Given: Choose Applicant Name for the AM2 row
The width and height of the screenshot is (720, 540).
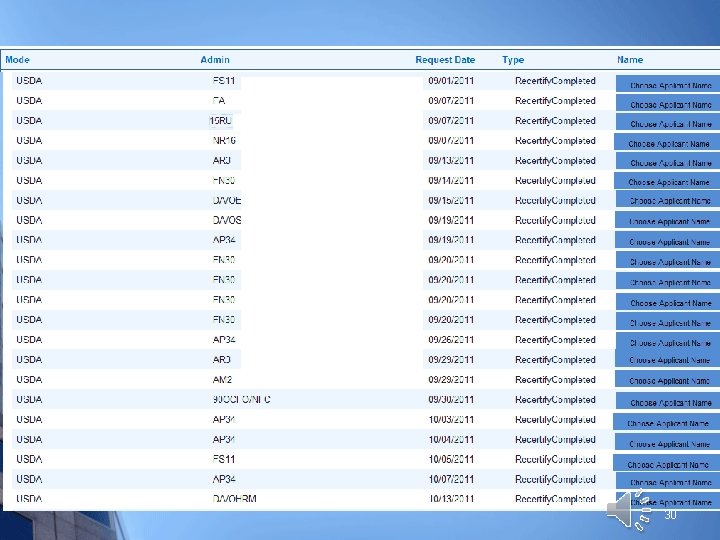Looking at the screenshot, I should [x=668, y=379].
